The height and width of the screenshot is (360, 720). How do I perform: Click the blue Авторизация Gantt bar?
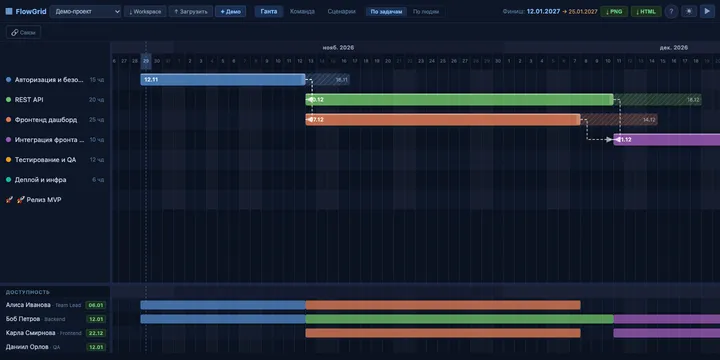[x=223, y=79]
